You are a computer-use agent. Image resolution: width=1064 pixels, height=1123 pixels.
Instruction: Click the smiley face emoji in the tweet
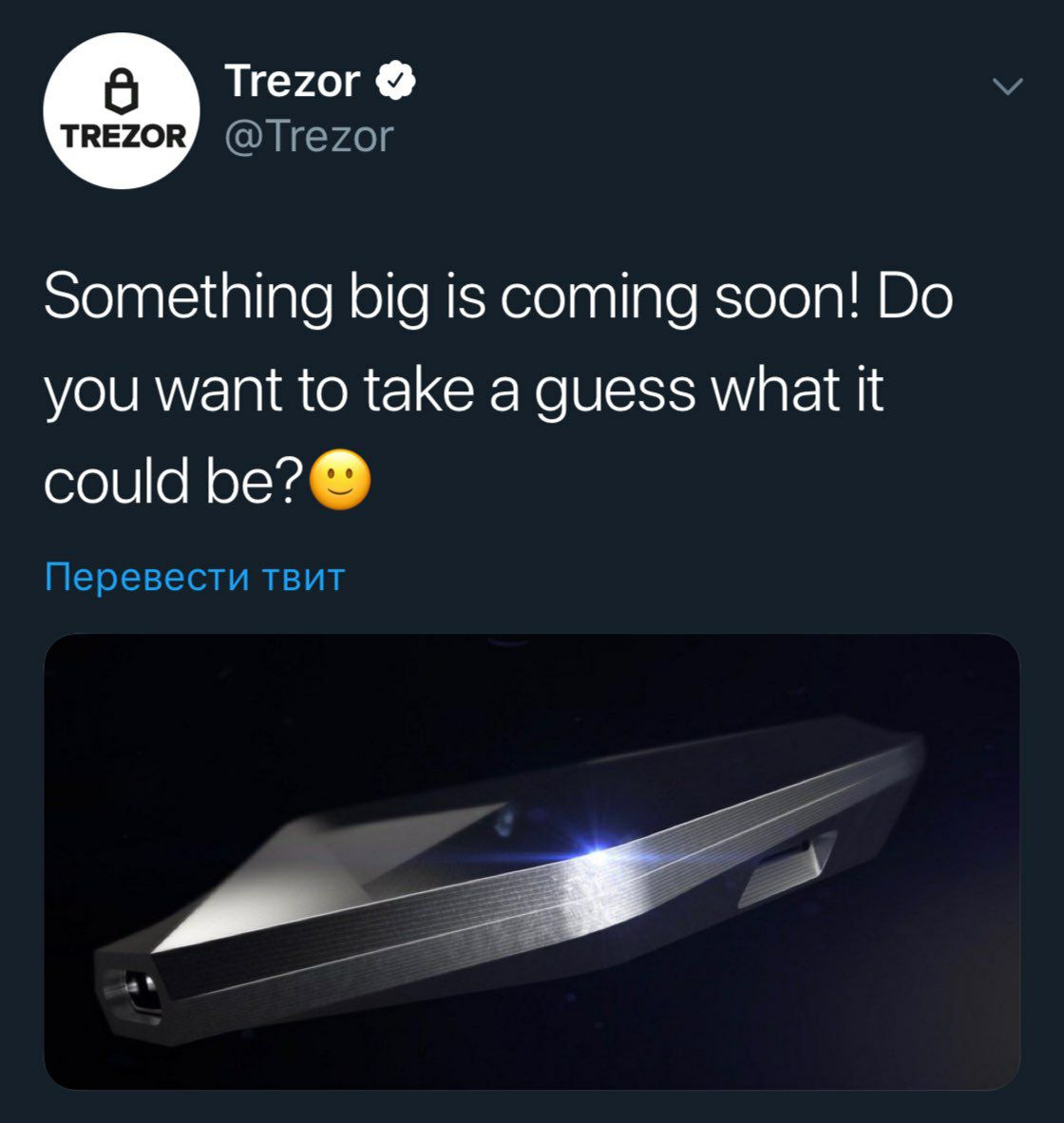pos(340,480)
